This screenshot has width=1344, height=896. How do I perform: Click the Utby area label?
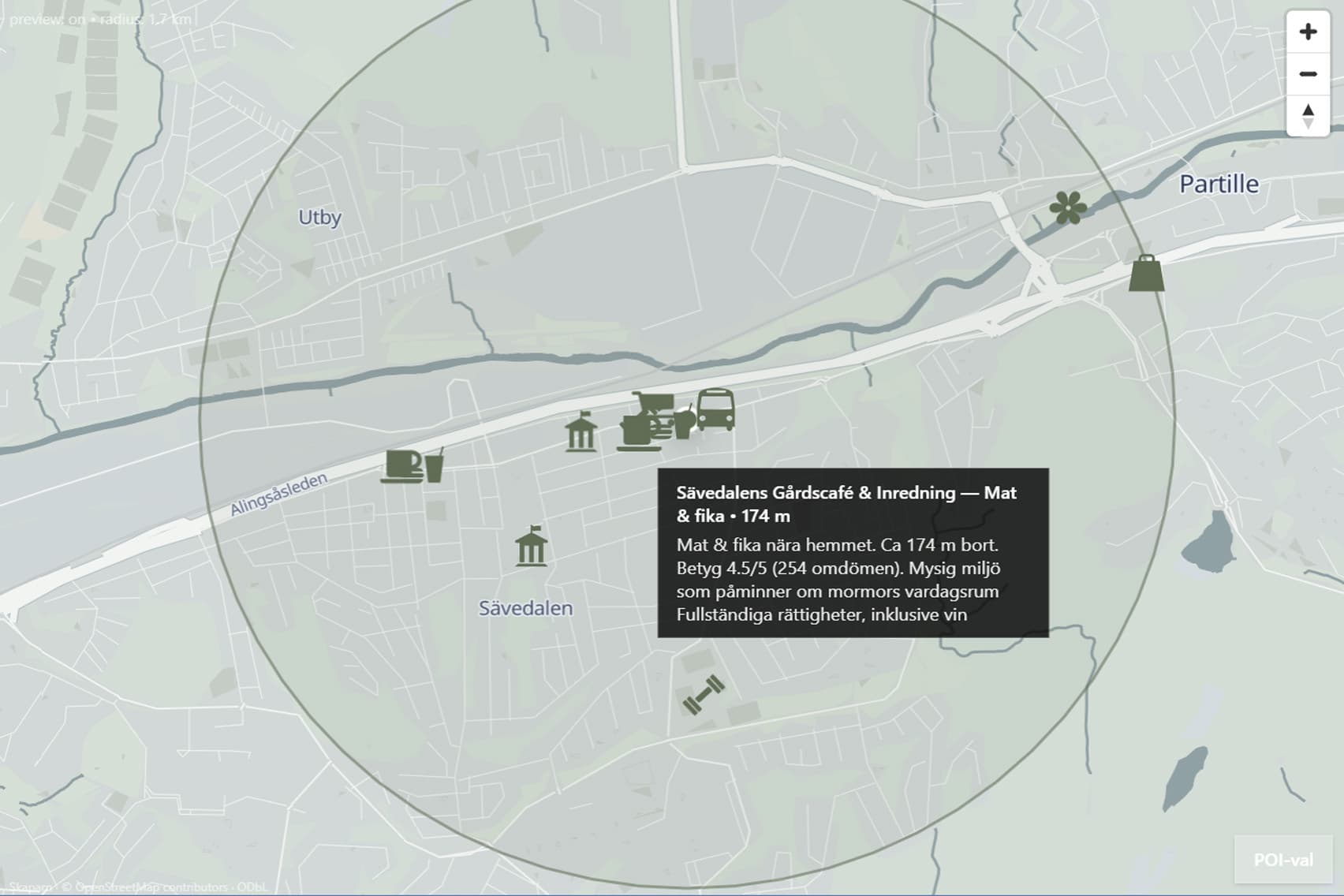[319, 217]
